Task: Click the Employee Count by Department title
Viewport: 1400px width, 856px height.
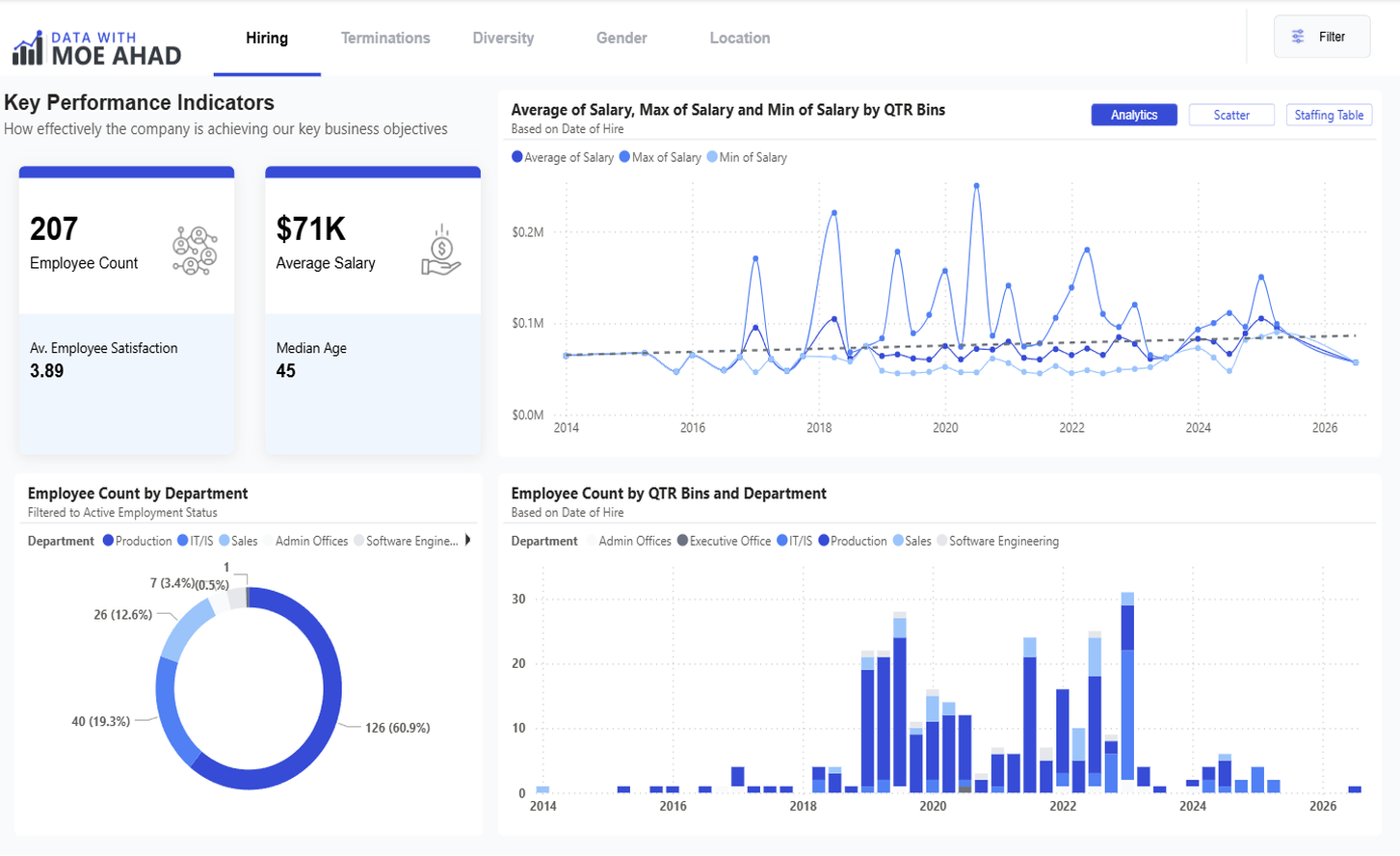Action: pos(138,494)
